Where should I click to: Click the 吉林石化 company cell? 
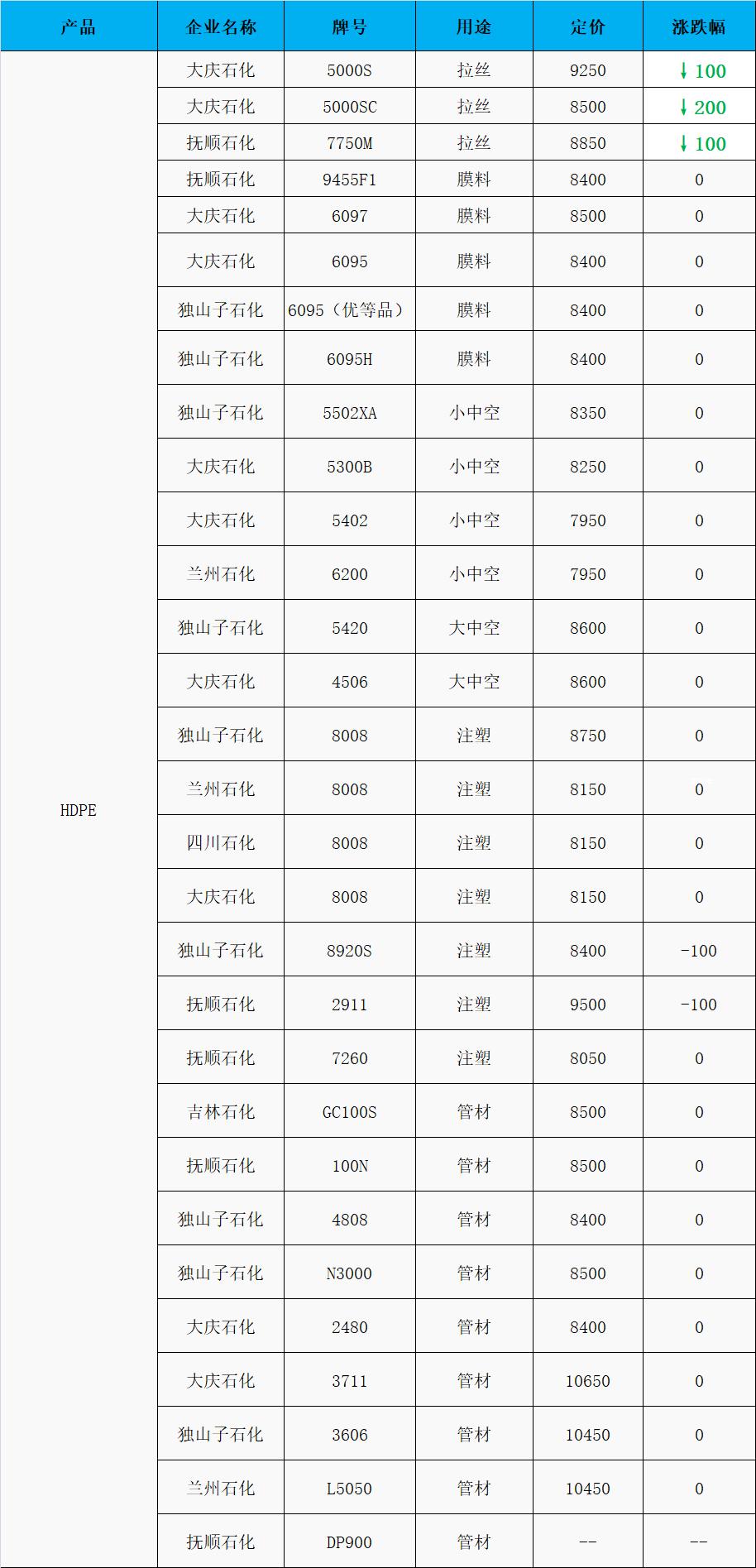point(221,1112)
